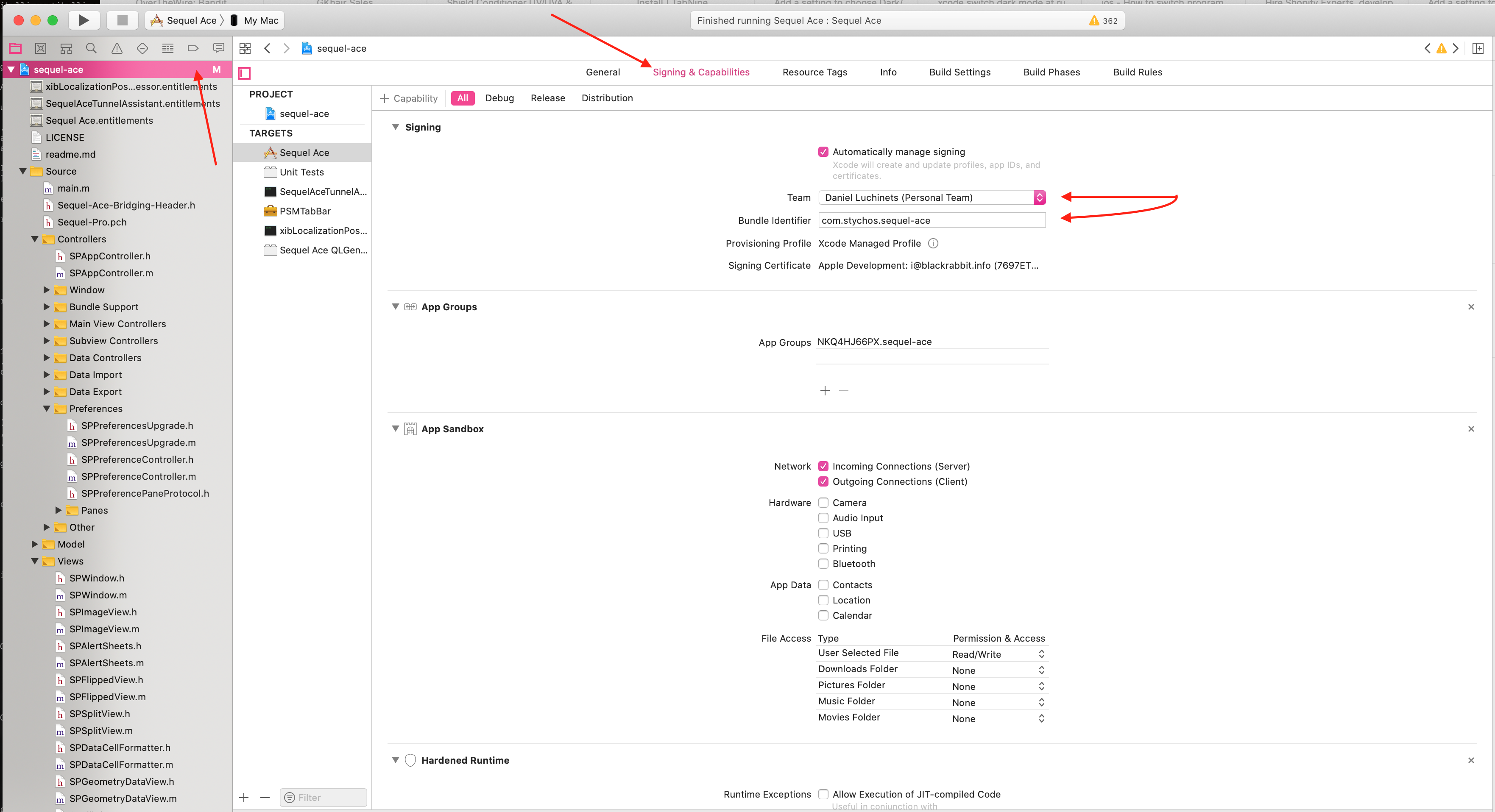This screenshot has width=1495, height=812.
Task: Add a new target with plus button
Action: 244,798
